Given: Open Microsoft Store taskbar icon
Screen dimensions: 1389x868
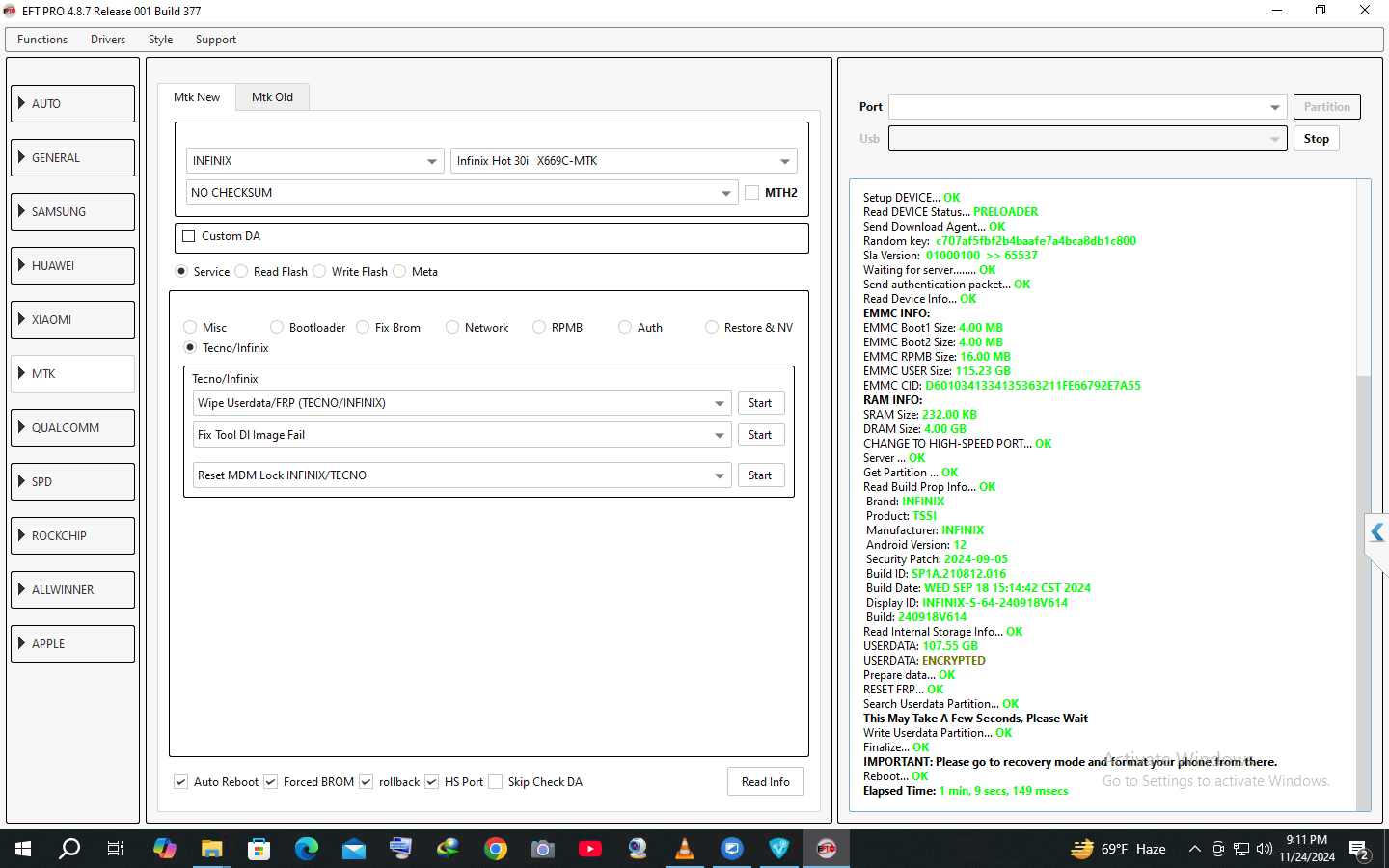Looking at the screenshot, I should [x=259, y=849].
